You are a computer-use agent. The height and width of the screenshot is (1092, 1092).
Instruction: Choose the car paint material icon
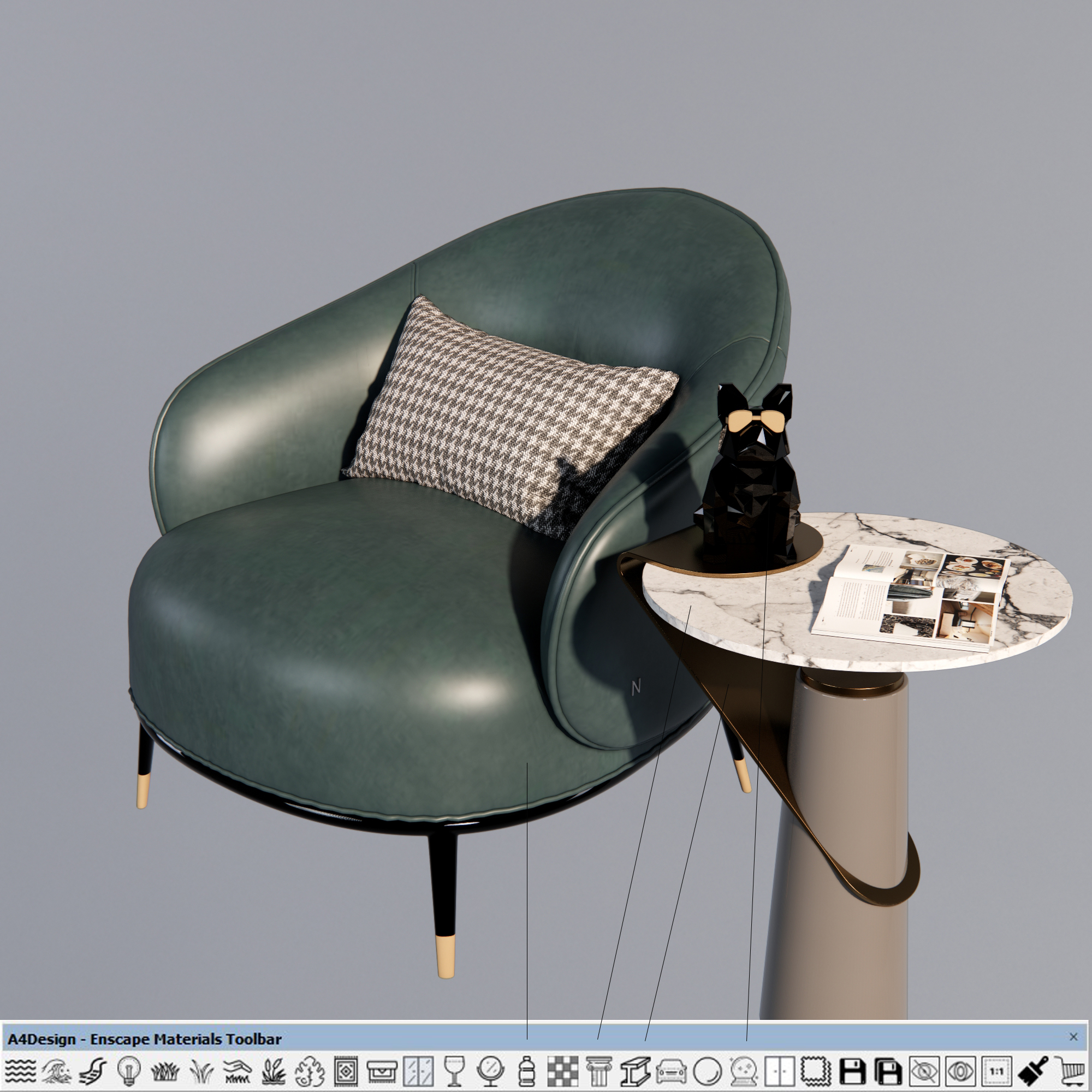(671, 1071)
